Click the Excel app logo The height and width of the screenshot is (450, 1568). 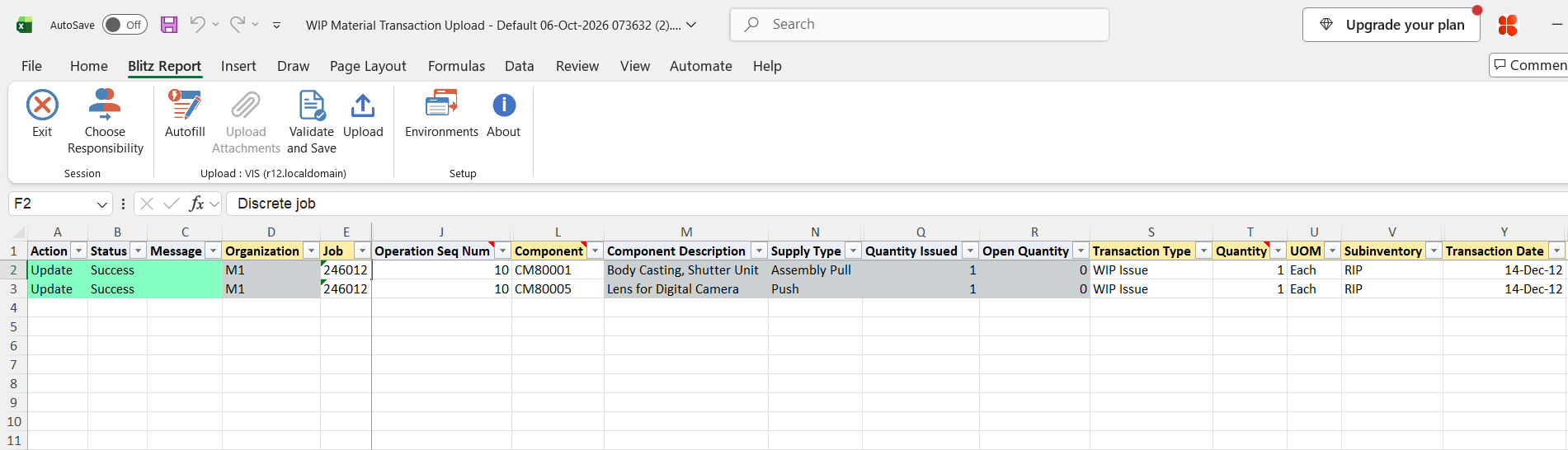pos(25,25)
